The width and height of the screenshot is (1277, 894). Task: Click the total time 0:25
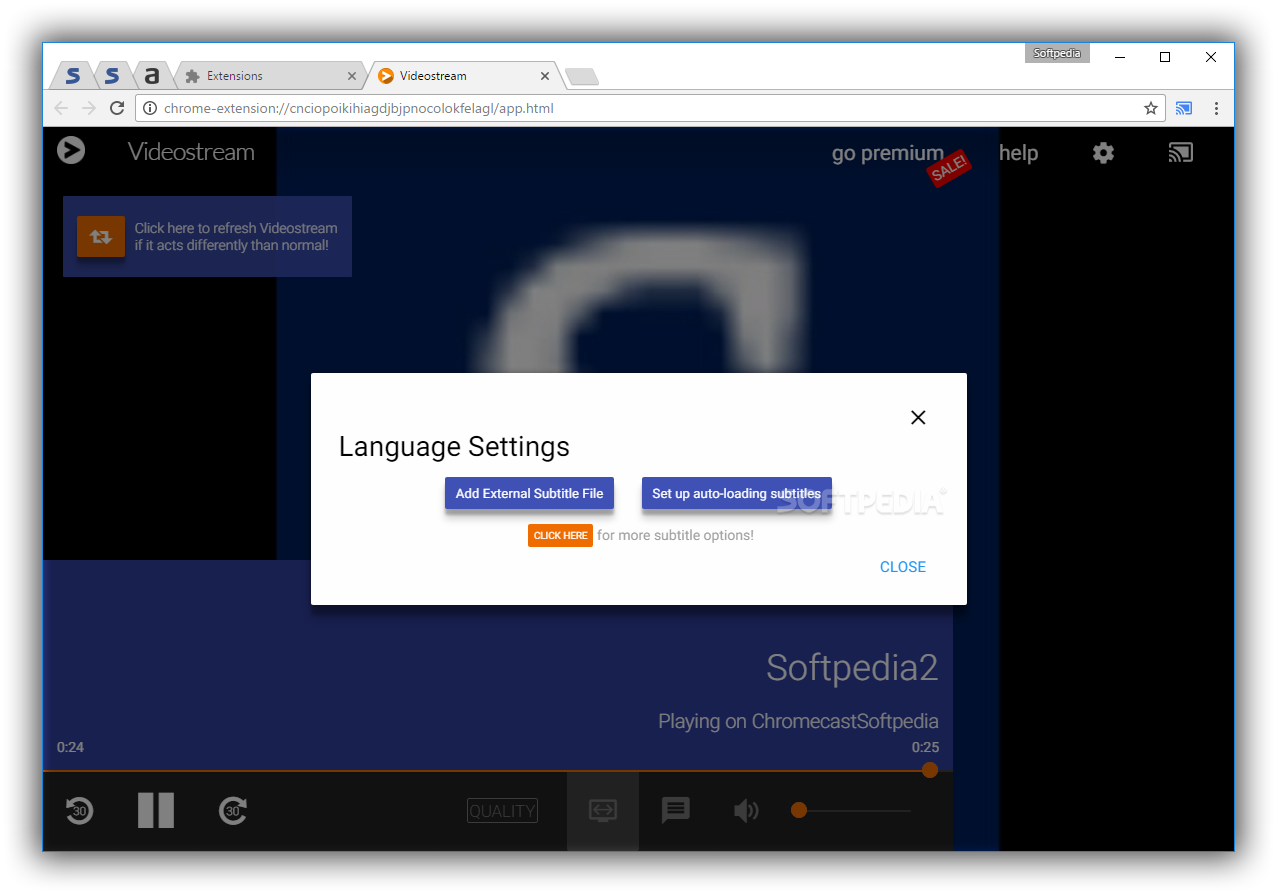pos(925,747)
